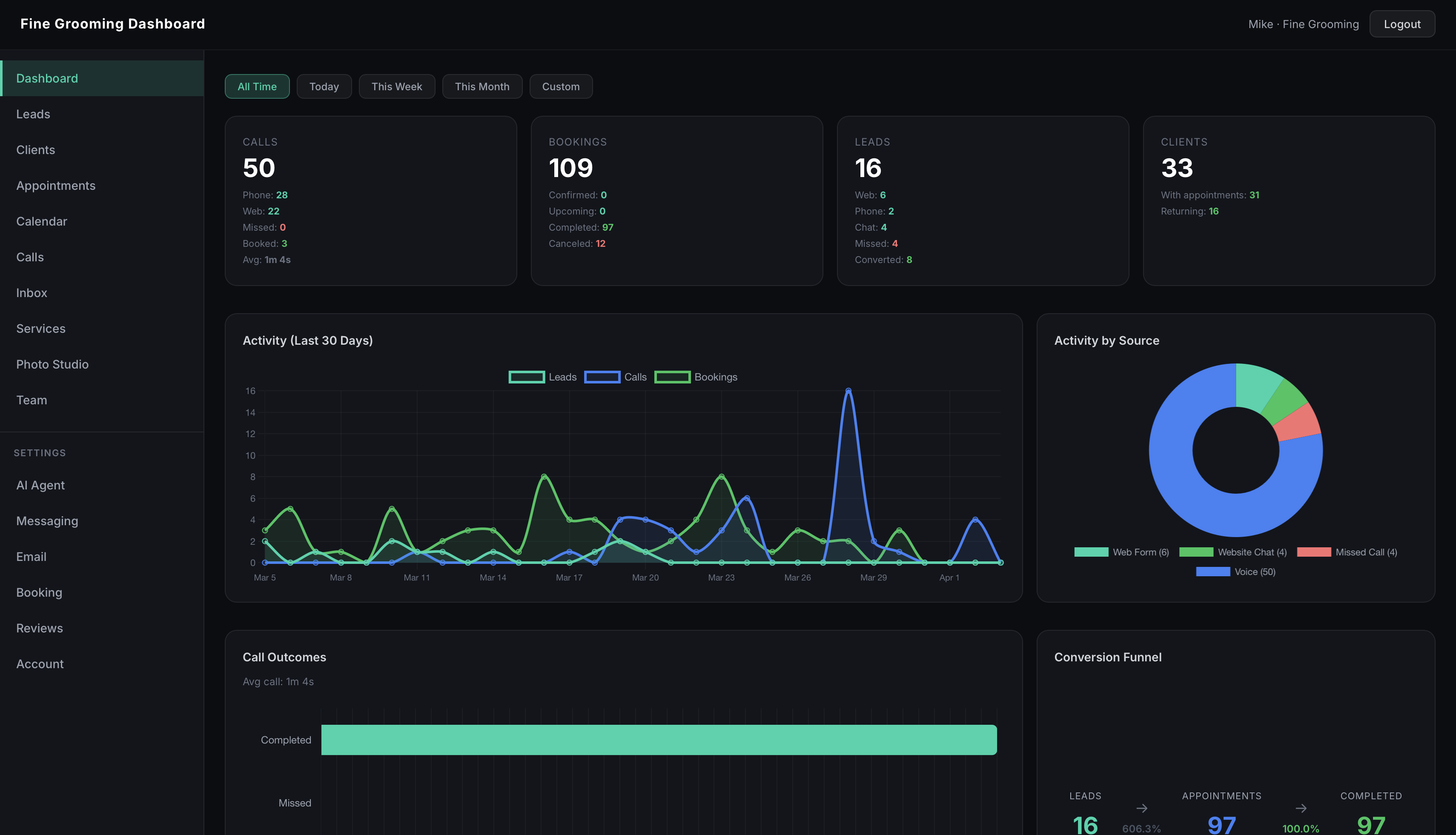Viewport: 1456px width, 835px height.
Task: Open the AI Agent settings
Action: click(40, 485)
